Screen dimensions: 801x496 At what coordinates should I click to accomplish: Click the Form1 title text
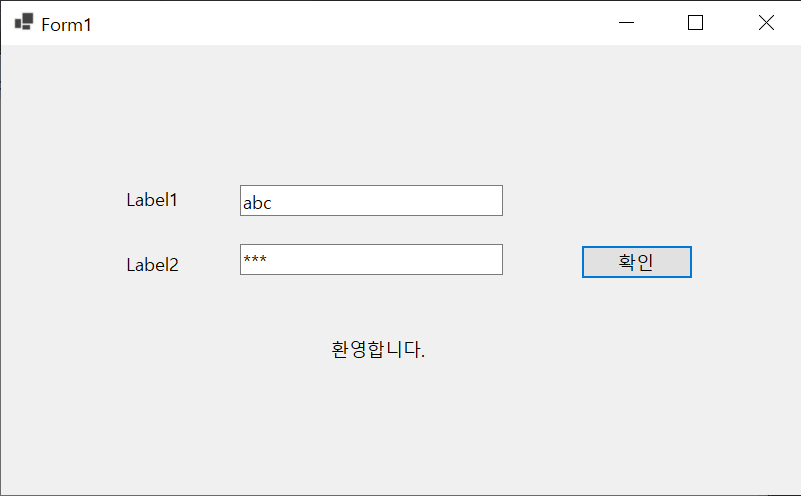[x=66, y=25]
